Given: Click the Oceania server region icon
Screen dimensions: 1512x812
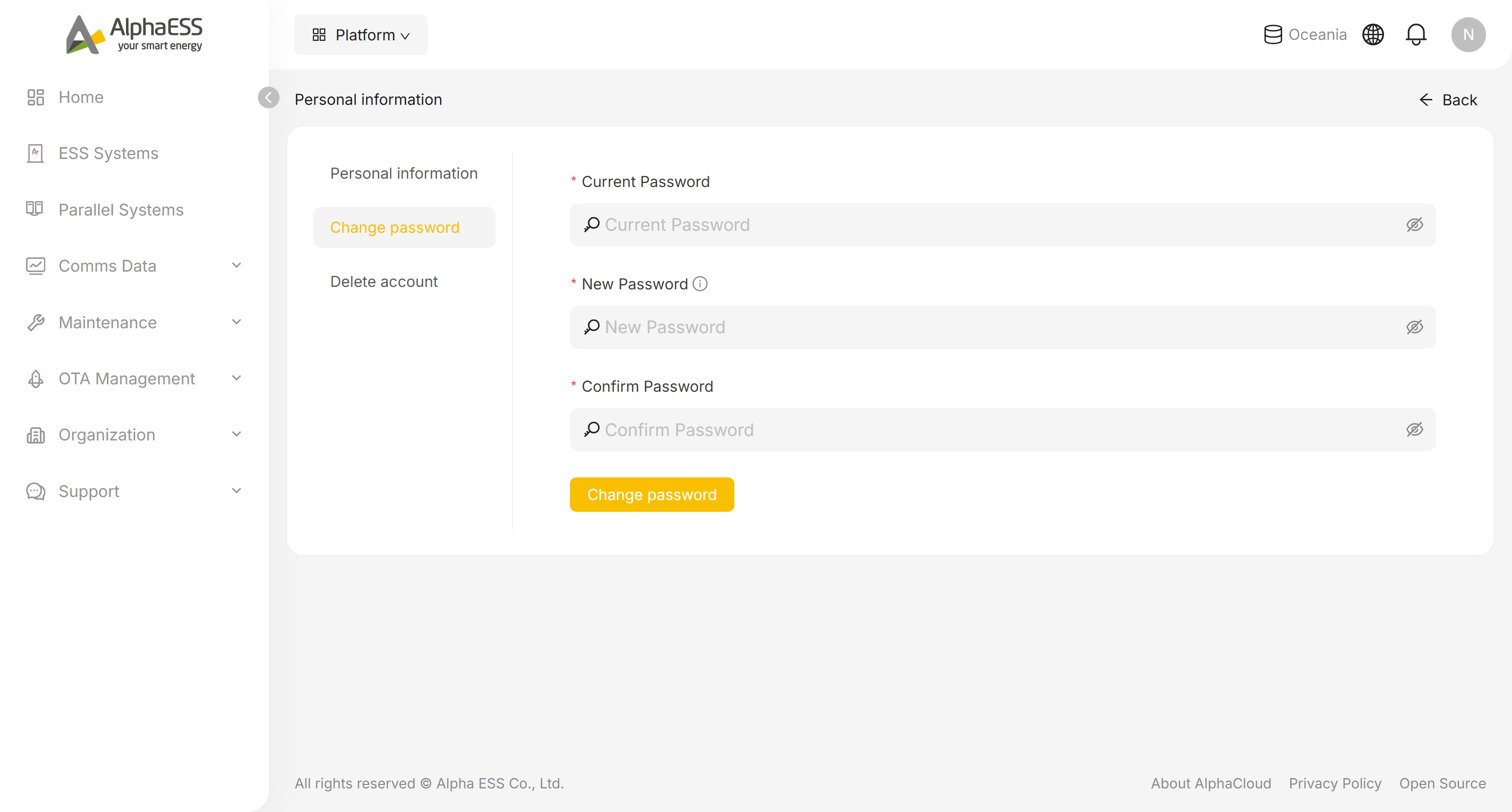Looking at the screenshot, I should tap(1272, 34).
